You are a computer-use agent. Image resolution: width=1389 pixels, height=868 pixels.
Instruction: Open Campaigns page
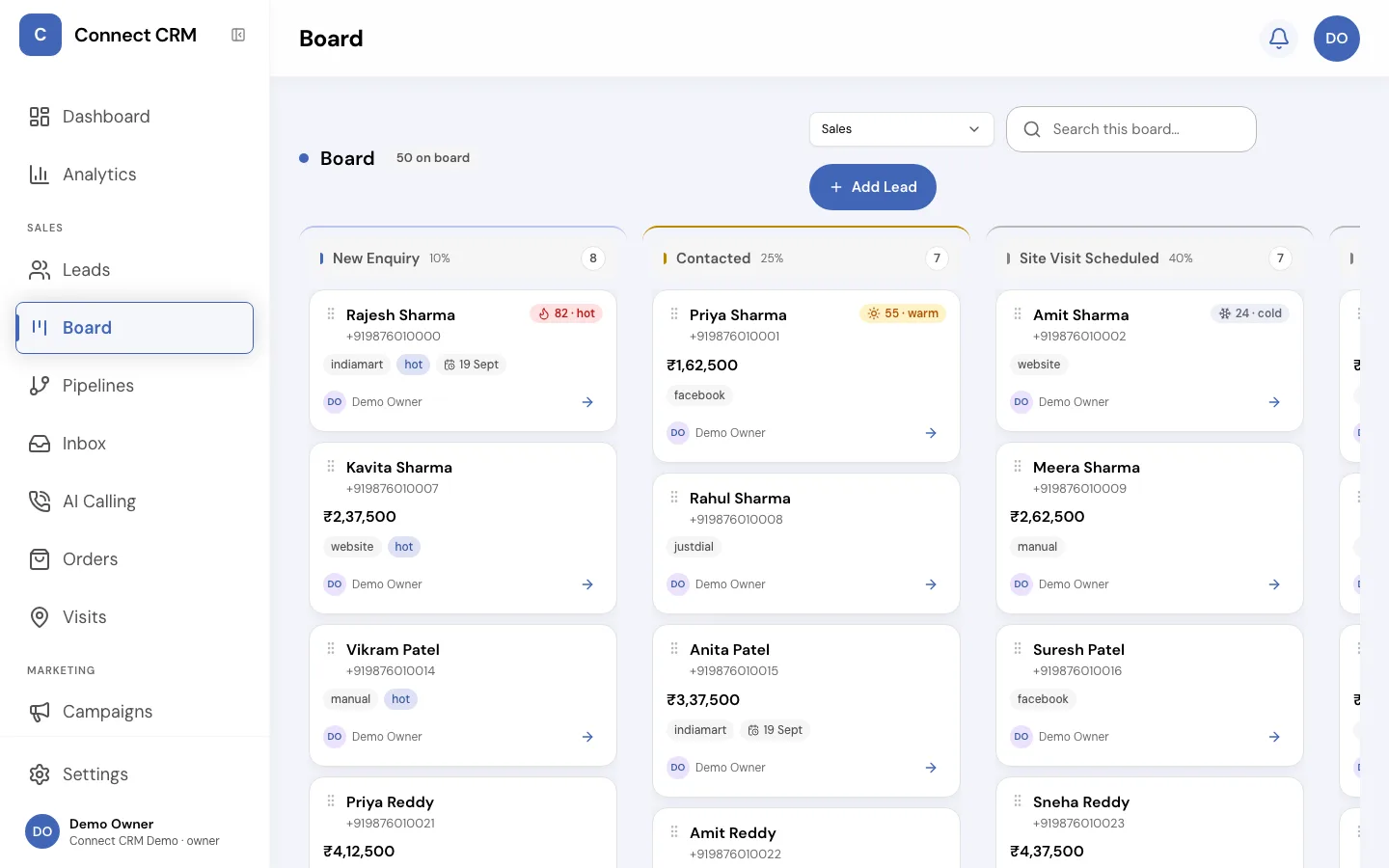point(134,712)
